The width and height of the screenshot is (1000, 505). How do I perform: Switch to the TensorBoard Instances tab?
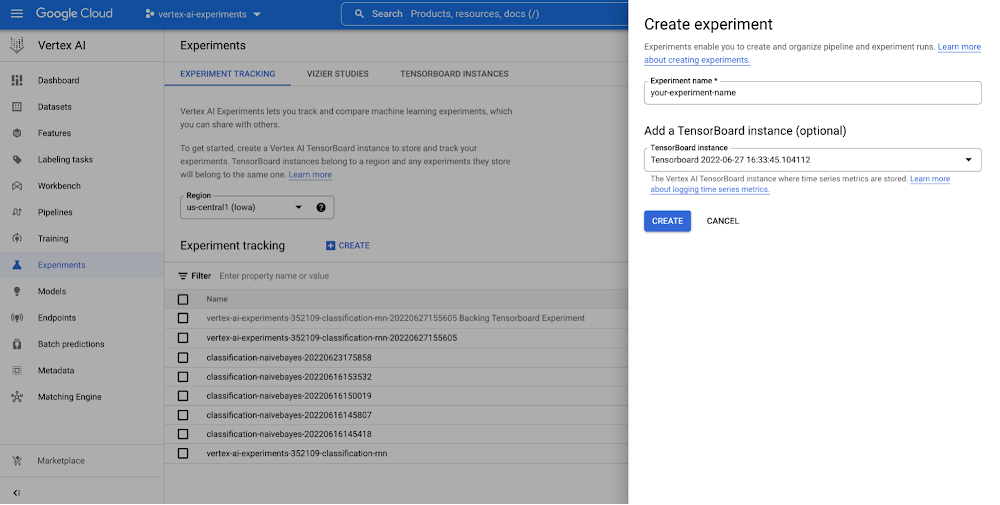coord(454,74)
